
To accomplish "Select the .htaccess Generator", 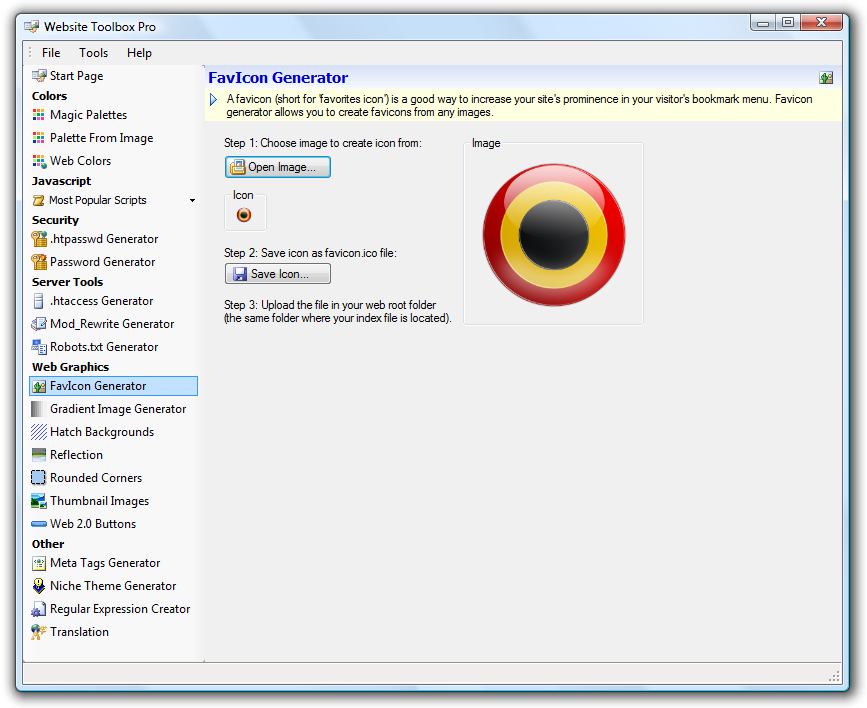I will (x=101, y=301).
